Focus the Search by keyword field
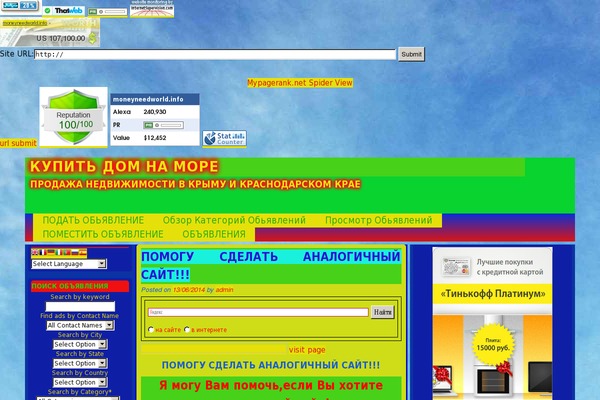This screenshot has width=600, height=400. (x=80, y=307)
